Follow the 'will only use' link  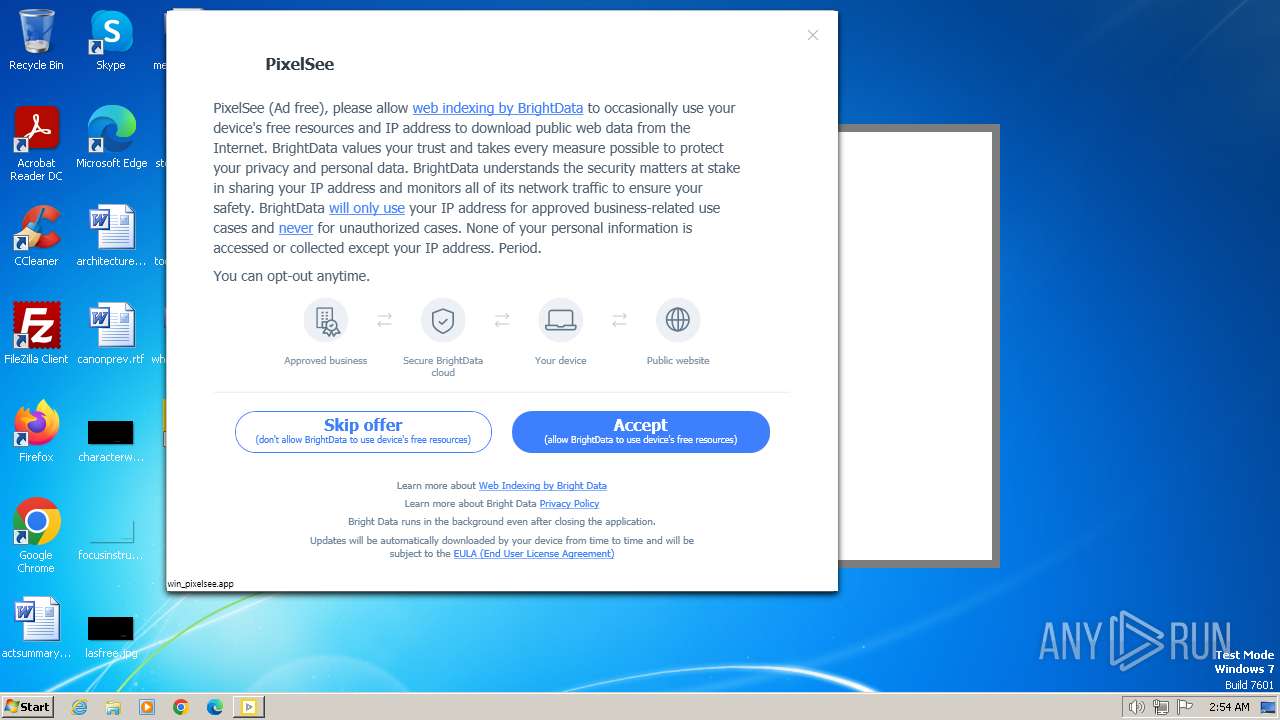point(367,208)
